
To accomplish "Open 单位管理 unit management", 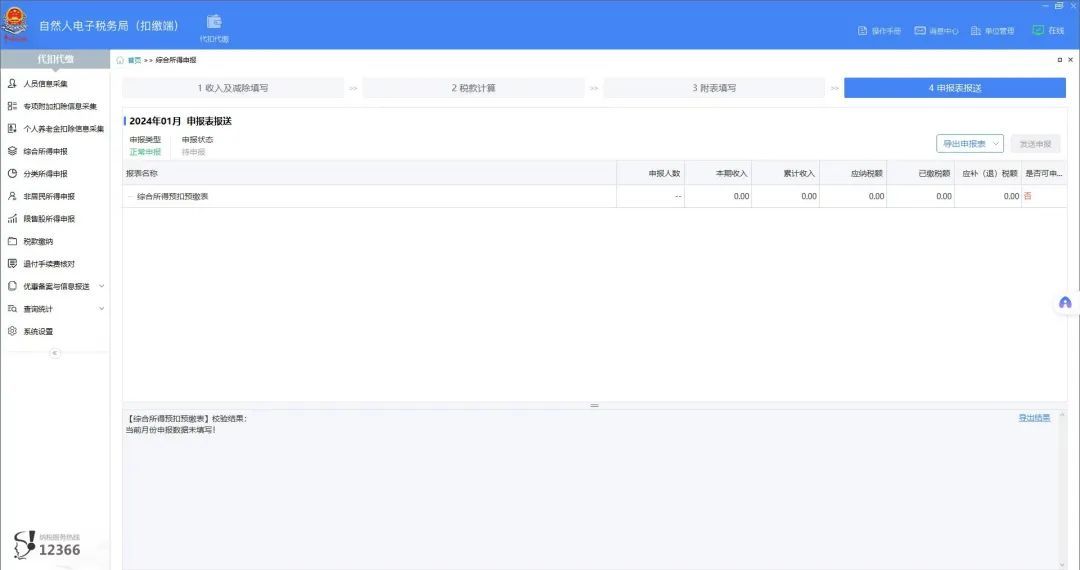I will tap(976, 31).
